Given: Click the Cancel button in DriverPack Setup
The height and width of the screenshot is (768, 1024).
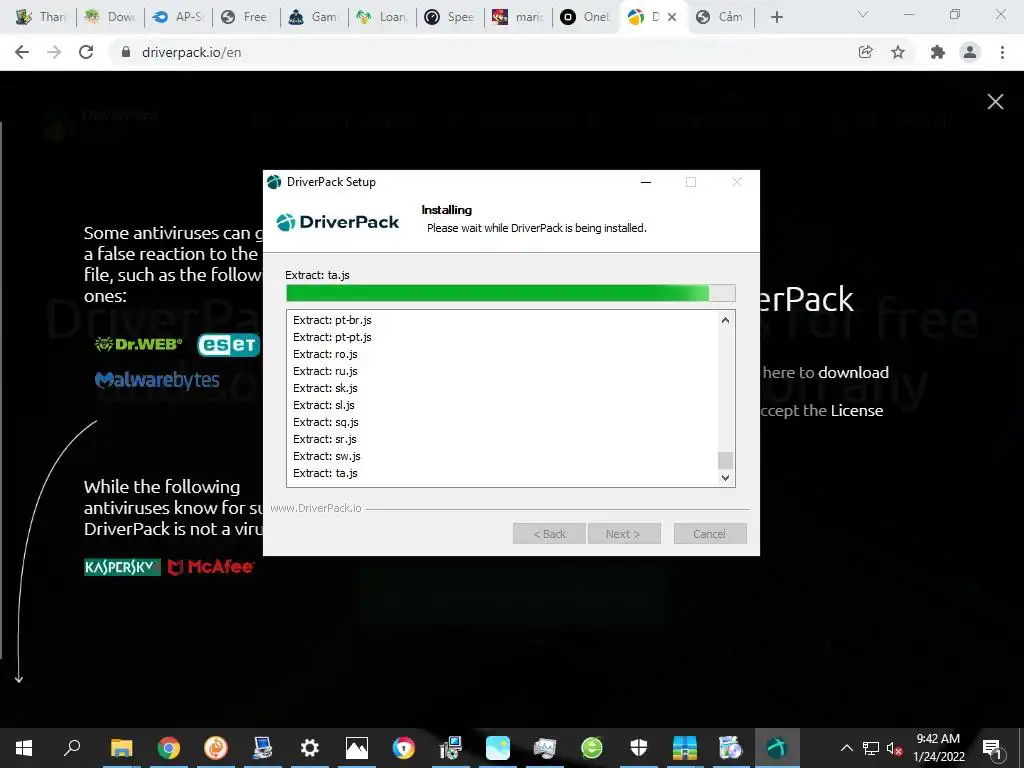Looking at the screenshot, I should point(710,534).
